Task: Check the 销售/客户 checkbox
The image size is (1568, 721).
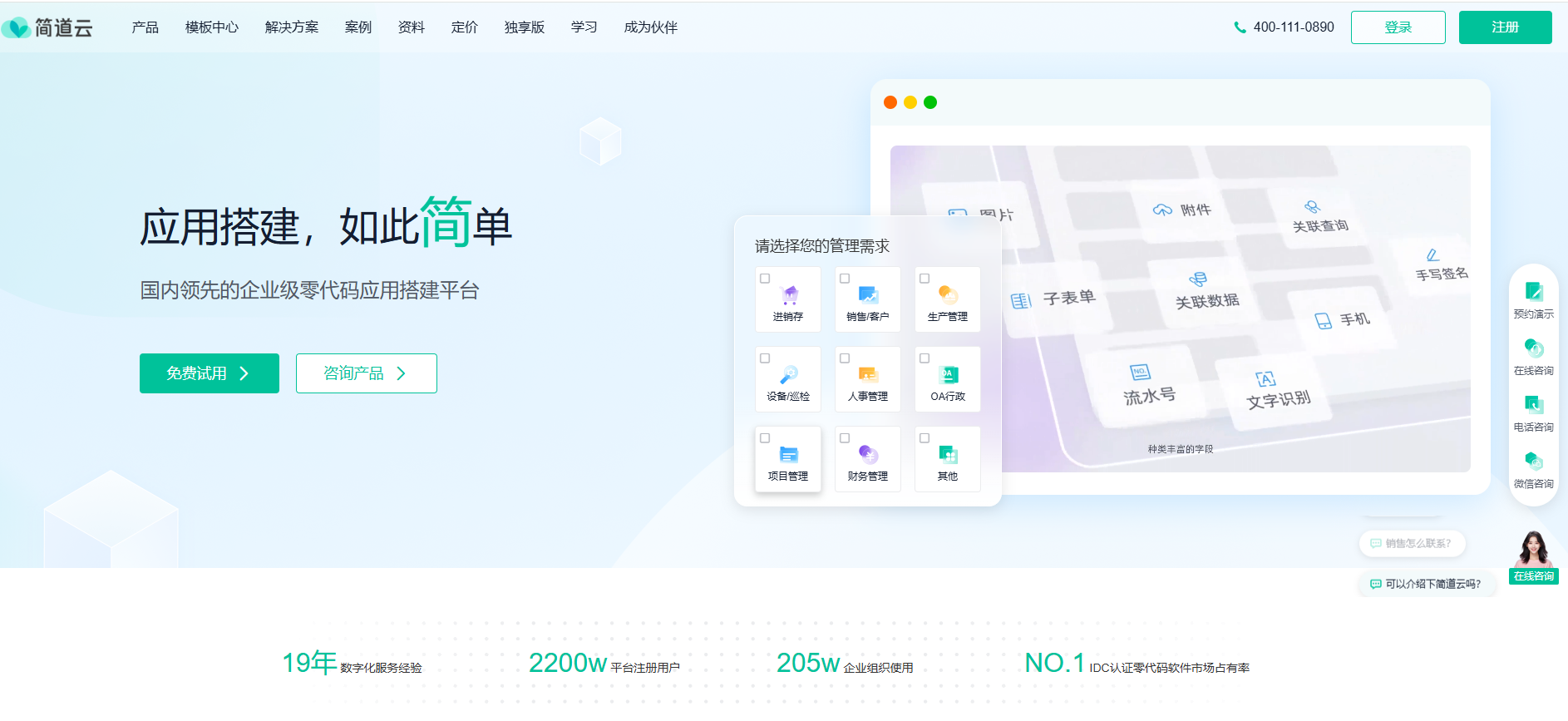Action: pos(845,279)
